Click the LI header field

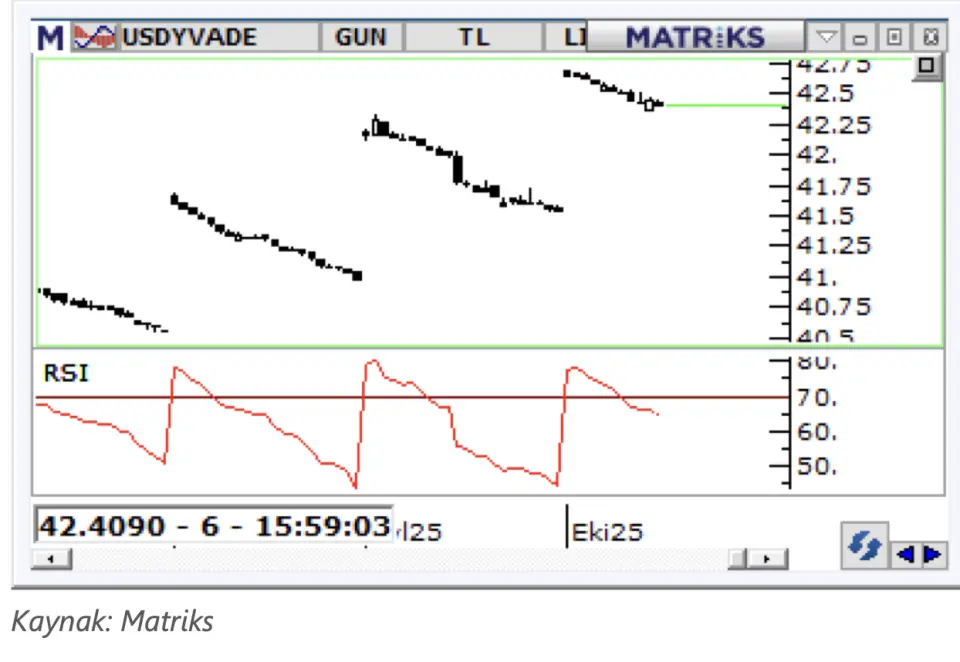[566, 38]
